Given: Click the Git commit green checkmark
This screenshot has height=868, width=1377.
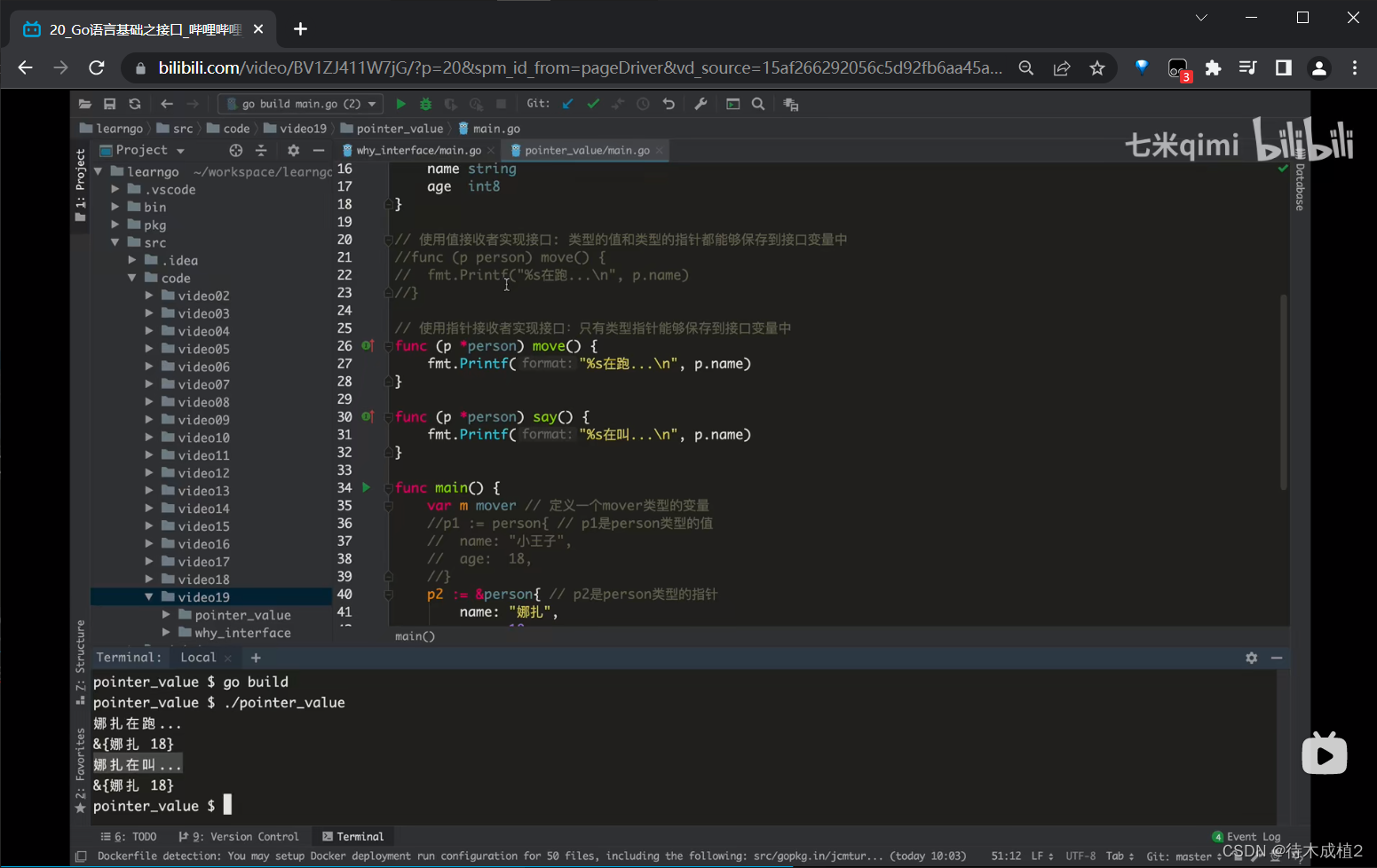Looking at the screenshot, I should pos(593,104).
